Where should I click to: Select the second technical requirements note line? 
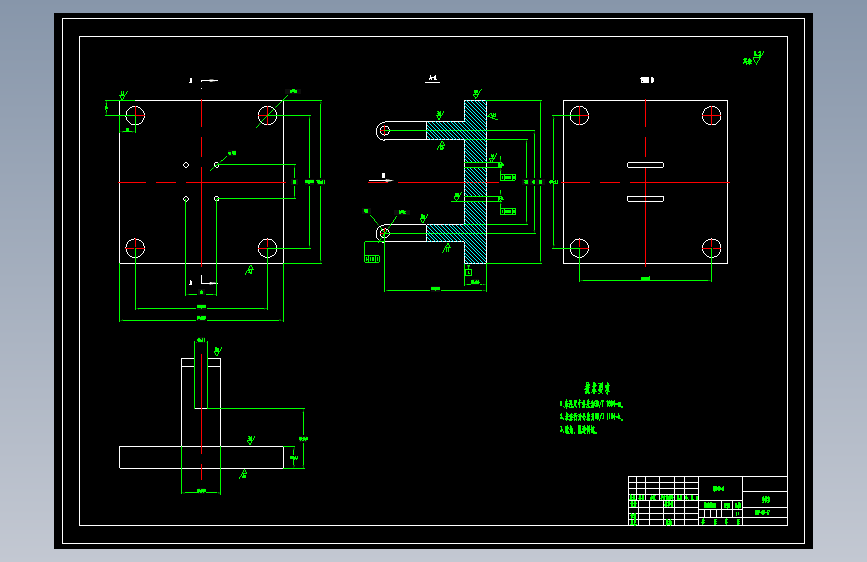591,417
